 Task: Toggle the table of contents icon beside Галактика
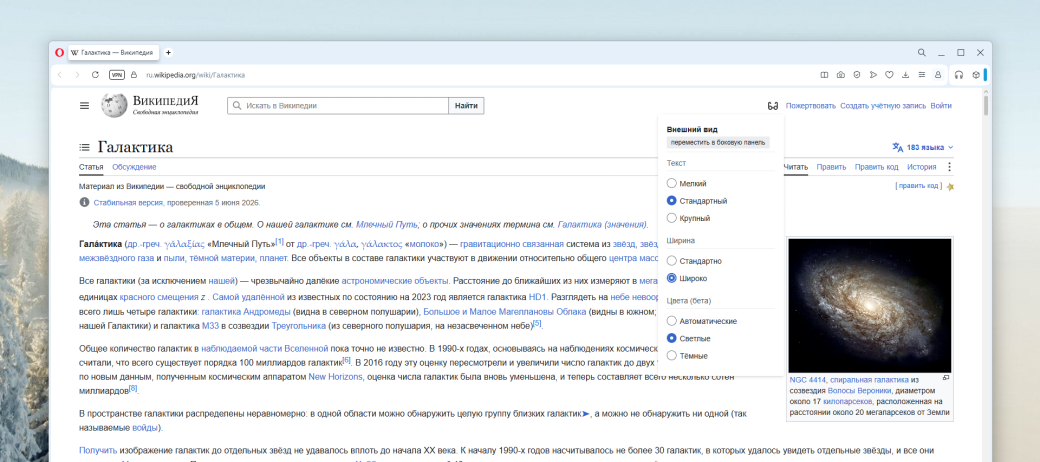(84, 147)
